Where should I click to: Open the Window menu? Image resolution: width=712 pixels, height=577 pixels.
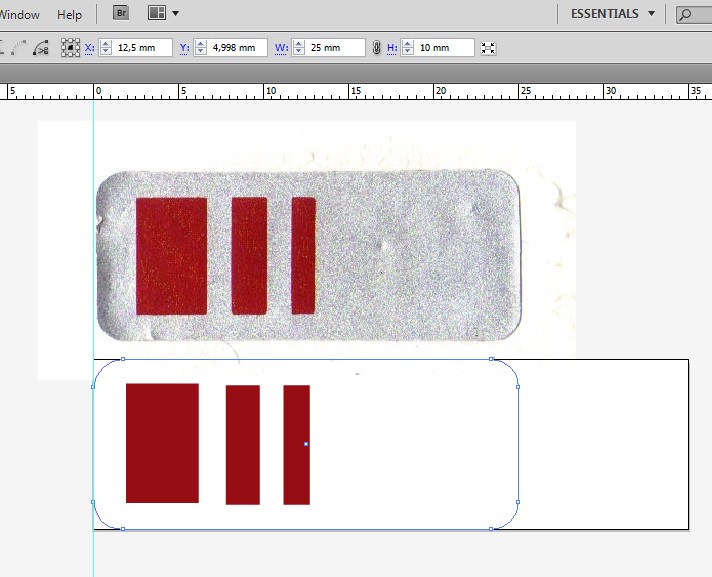tap(20, 15)
